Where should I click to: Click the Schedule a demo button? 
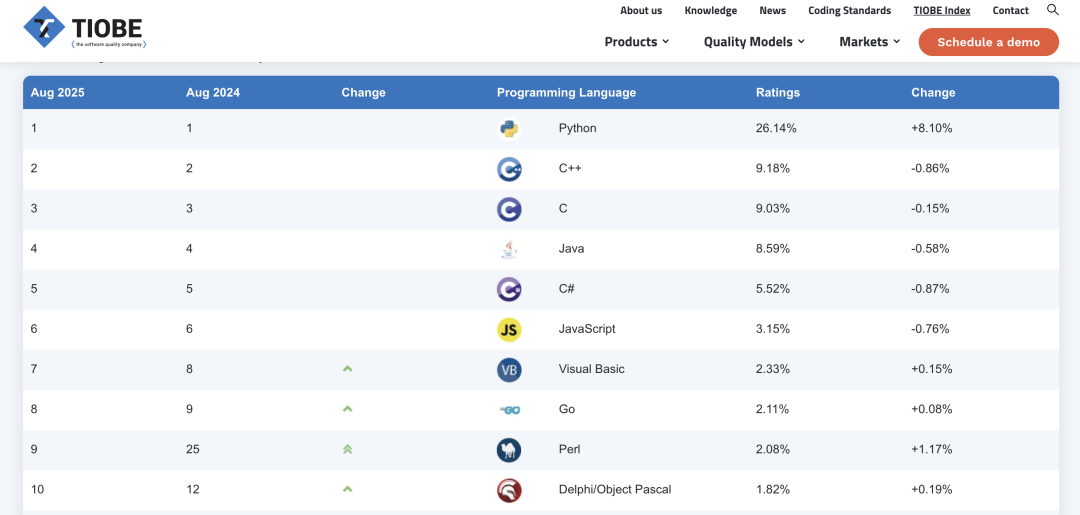click(988, 42)
